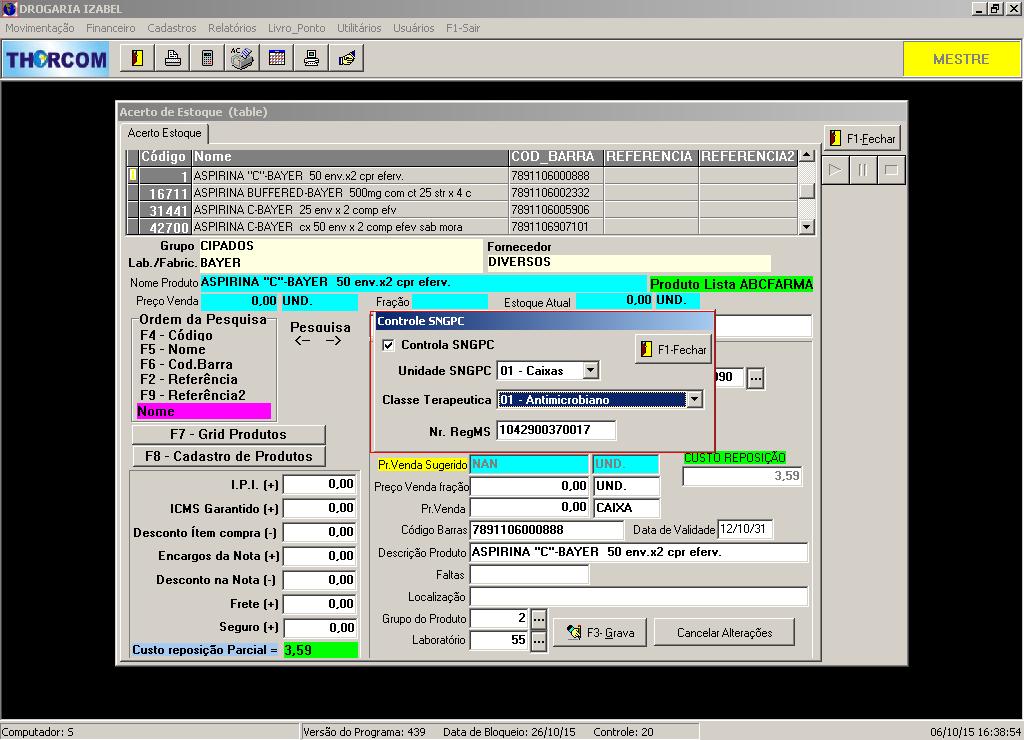Click the Data de Validade field
1024x740 pixels.
click(x=745, y=529)
